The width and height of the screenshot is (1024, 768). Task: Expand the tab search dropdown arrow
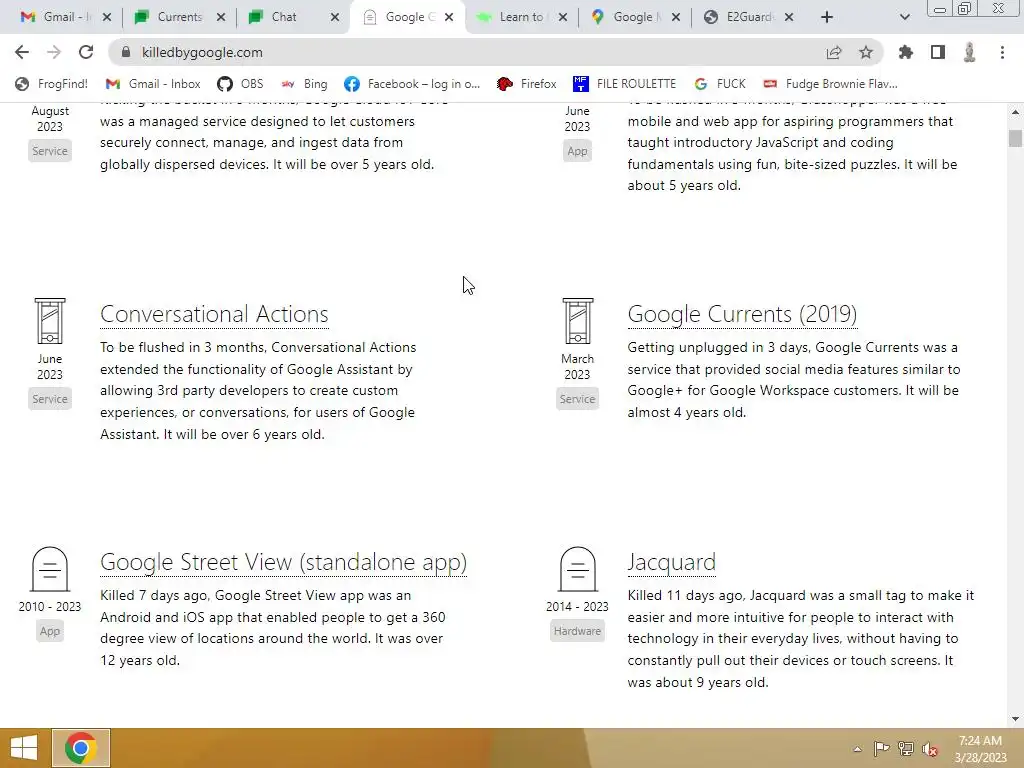pyautogui.click(x=904, y=17)
